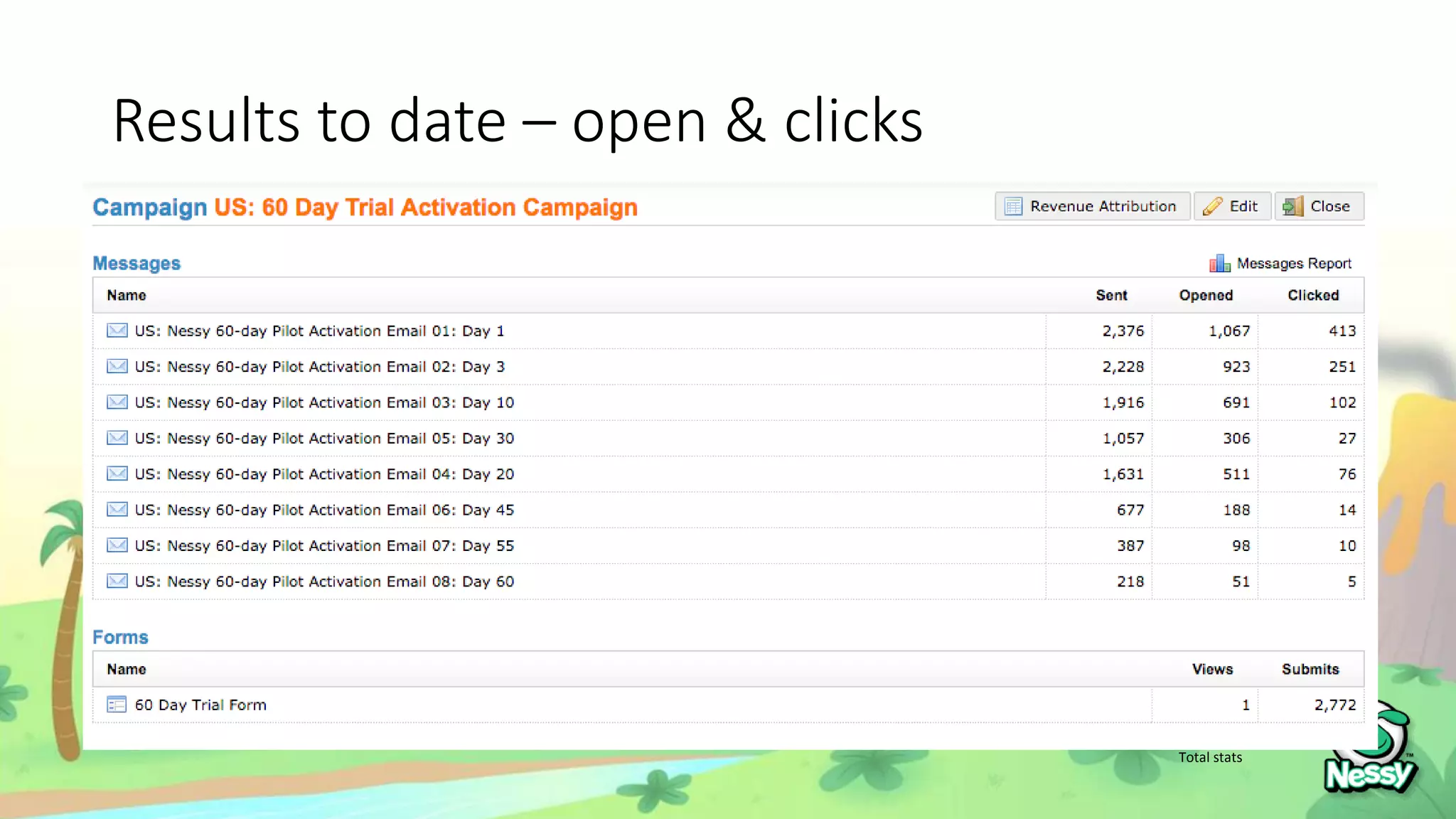Click the Total stats caption
1456x819 pixels.
point(1210,757)
